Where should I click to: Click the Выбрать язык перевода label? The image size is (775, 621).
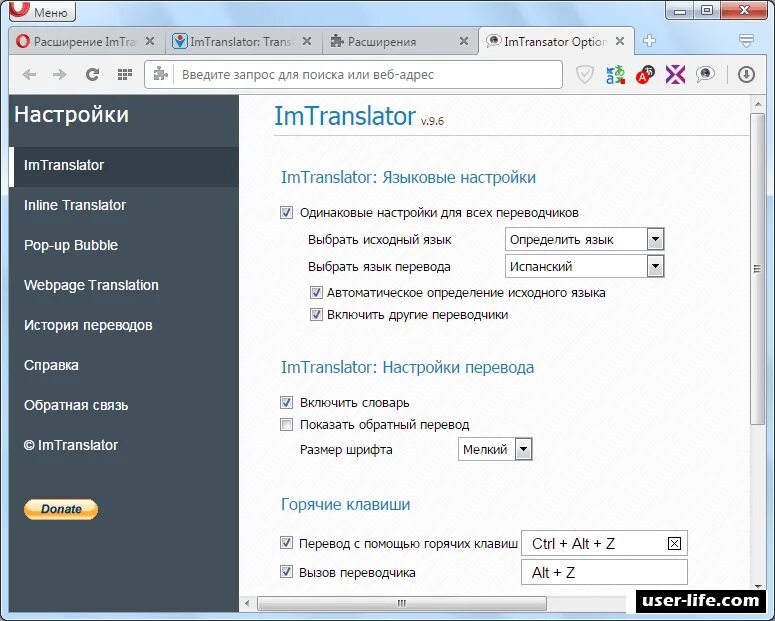(x=379, y=267)
